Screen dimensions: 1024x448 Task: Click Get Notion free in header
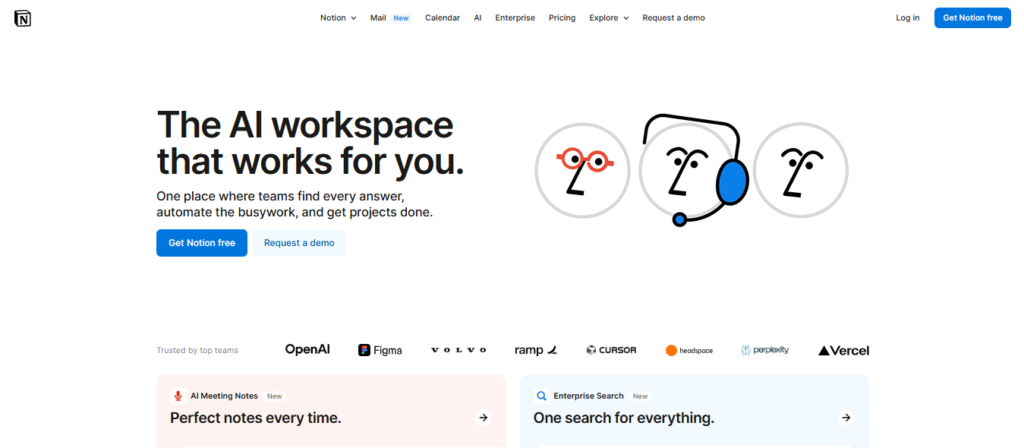972,18
